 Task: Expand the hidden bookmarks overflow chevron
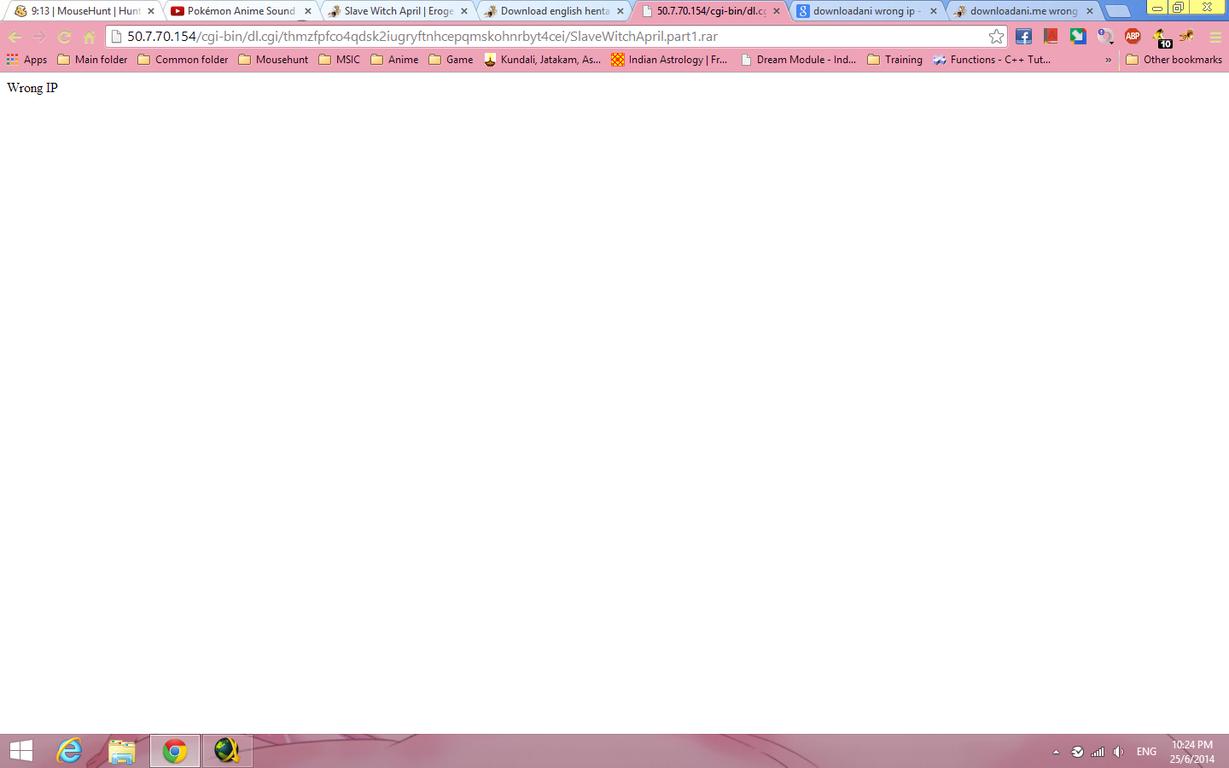click(1108, 59)
